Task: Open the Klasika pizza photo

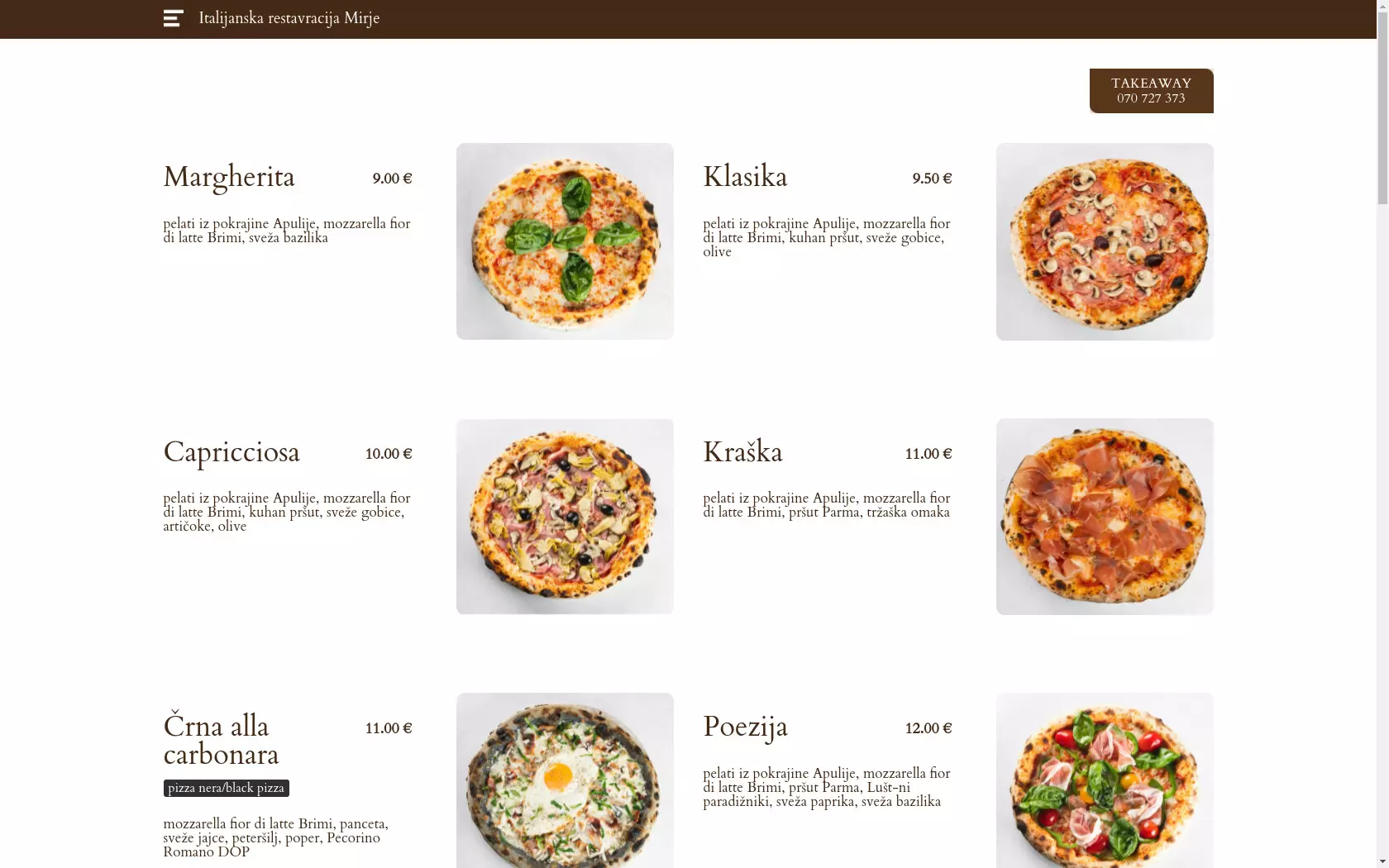Action: pyautogui.click(x=1105, y=241)
